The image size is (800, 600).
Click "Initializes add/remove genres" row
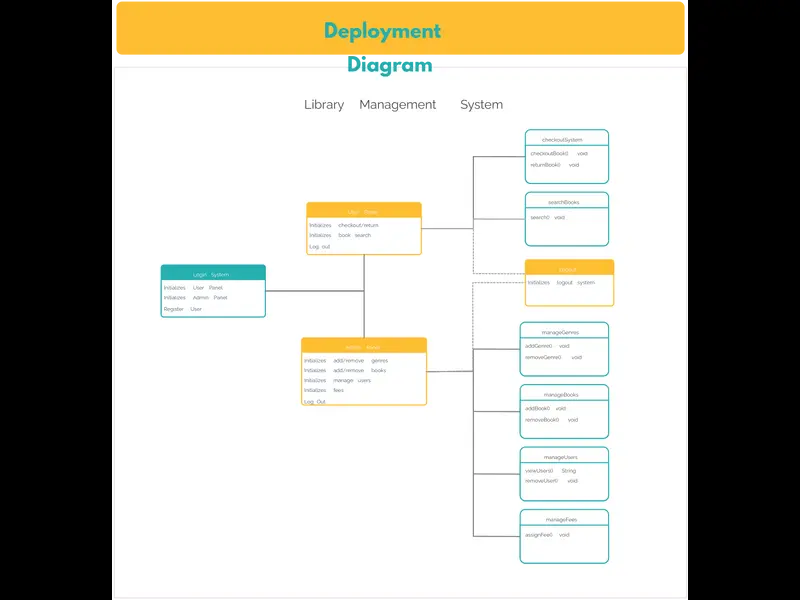[x=346, y=361]
